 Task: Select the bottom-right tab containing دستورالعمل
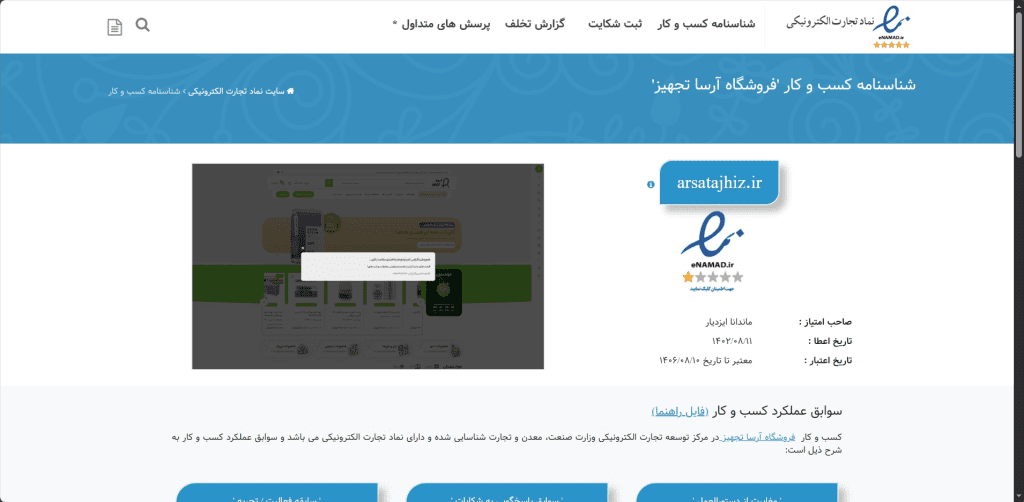(737, 494)
